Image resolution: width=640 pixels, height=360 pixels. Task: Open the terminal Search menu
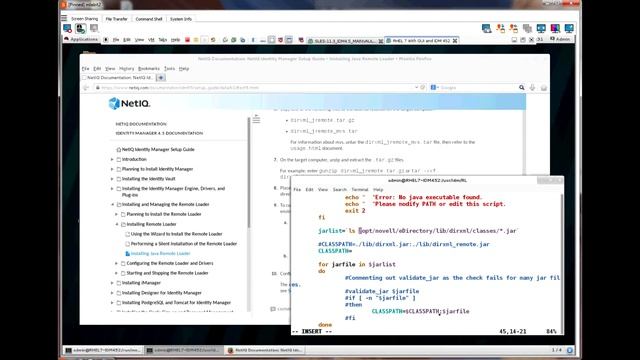coord(340,189)
